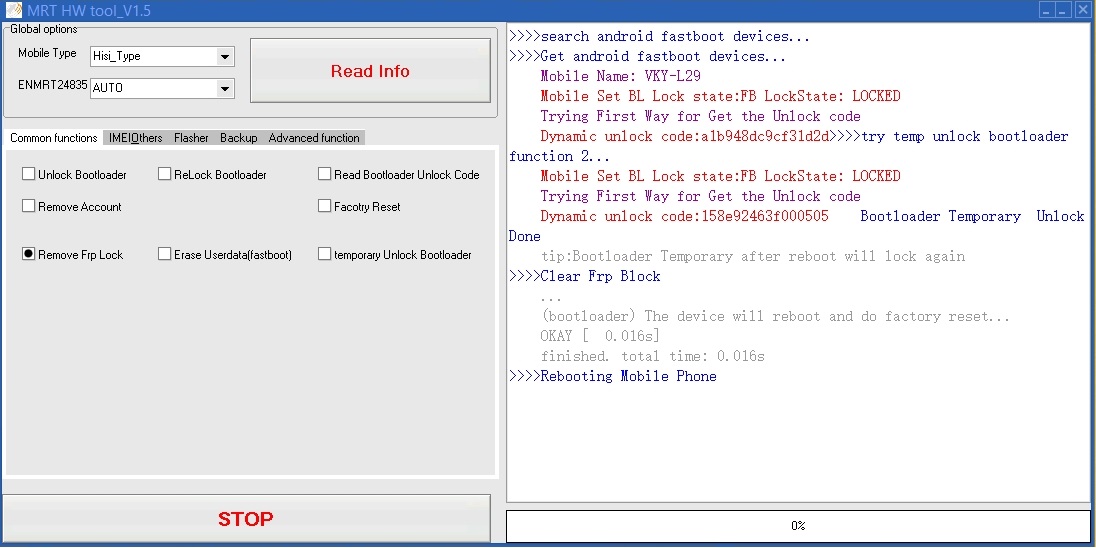
Task: Open the IMEI|Others tab
Action: [x=136, y=138]
